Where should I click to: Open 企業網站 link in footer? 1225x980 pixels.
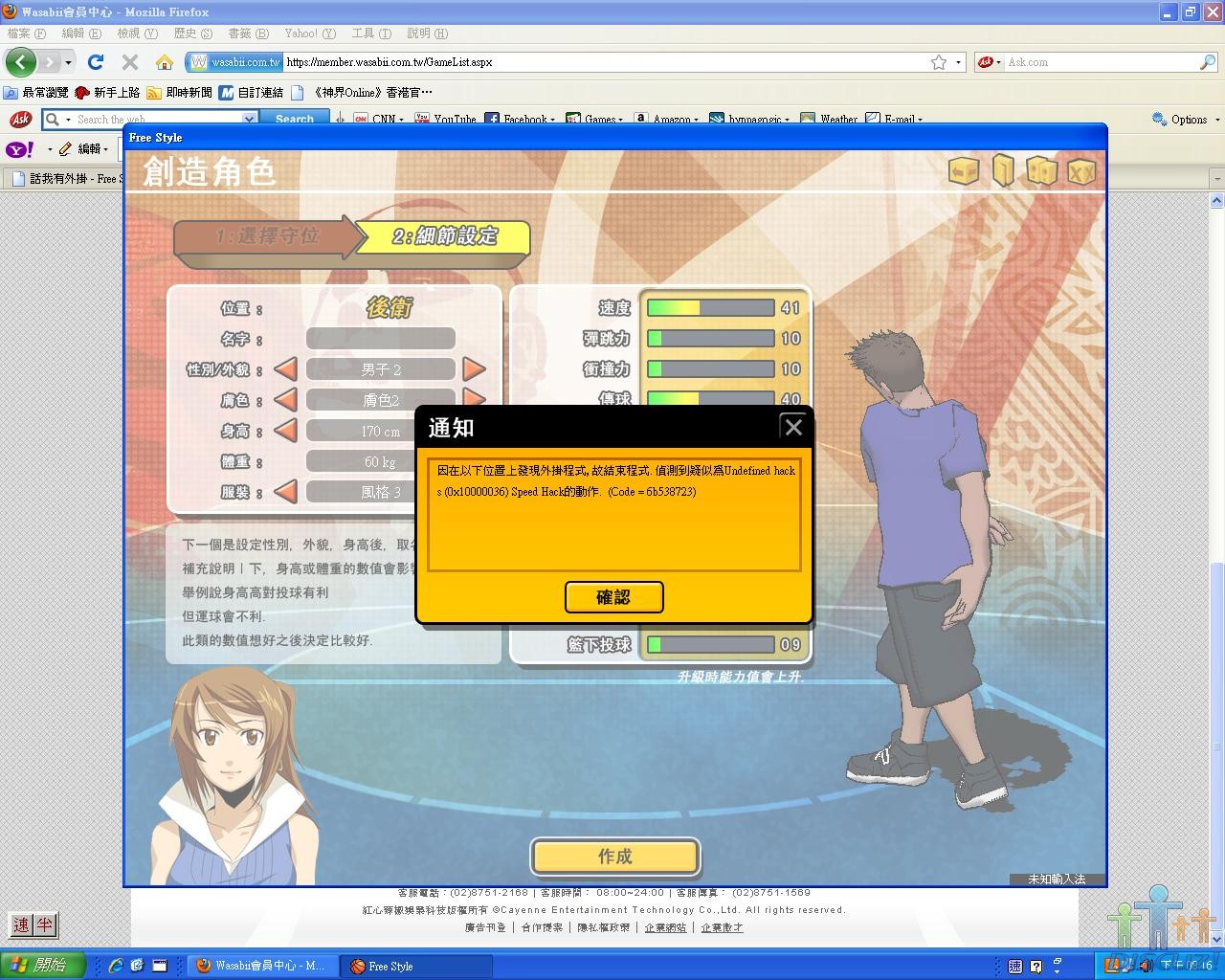(665, 927)
